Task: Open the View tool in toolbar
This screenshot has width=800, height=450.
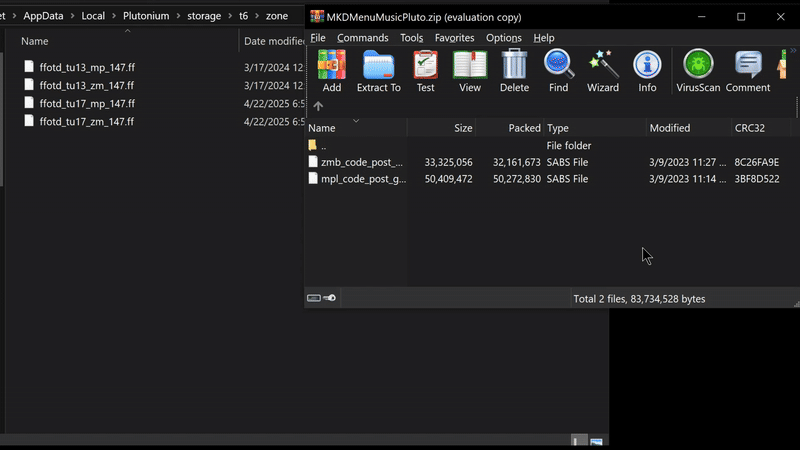Action: 469,70
